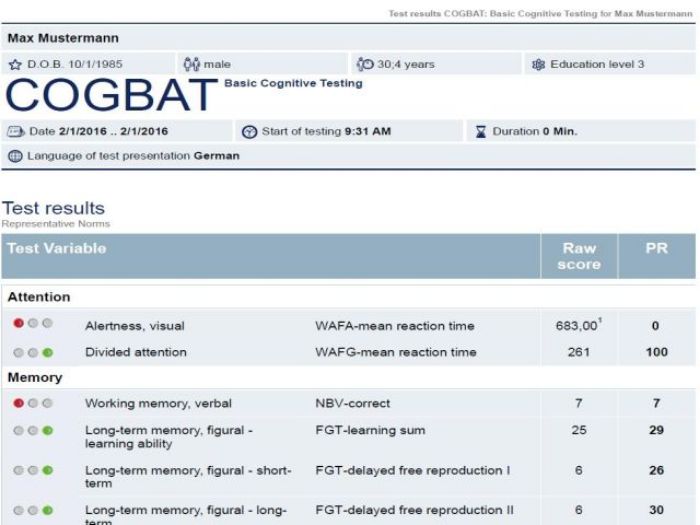The height and width of the screenshot is (525, 700).
Task: Click the NBV-correct variable
Action: pyautogui.click(x=353, y=403)
